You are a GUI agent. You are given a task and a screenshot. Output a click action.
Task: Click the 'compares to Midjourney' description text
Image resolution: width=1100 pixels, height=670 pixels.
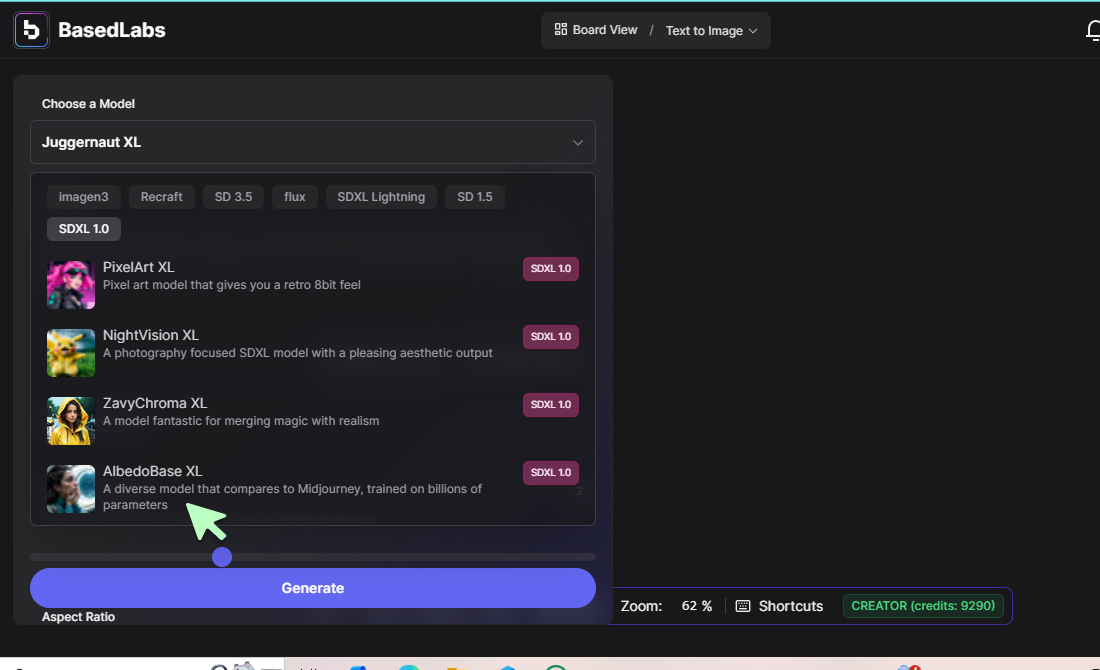click(293, 497)
